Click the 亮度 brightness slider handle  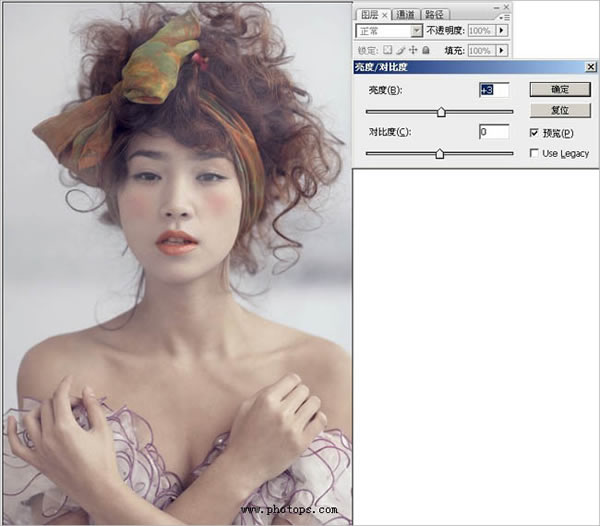pyautogui.click(x=441, y=112)
